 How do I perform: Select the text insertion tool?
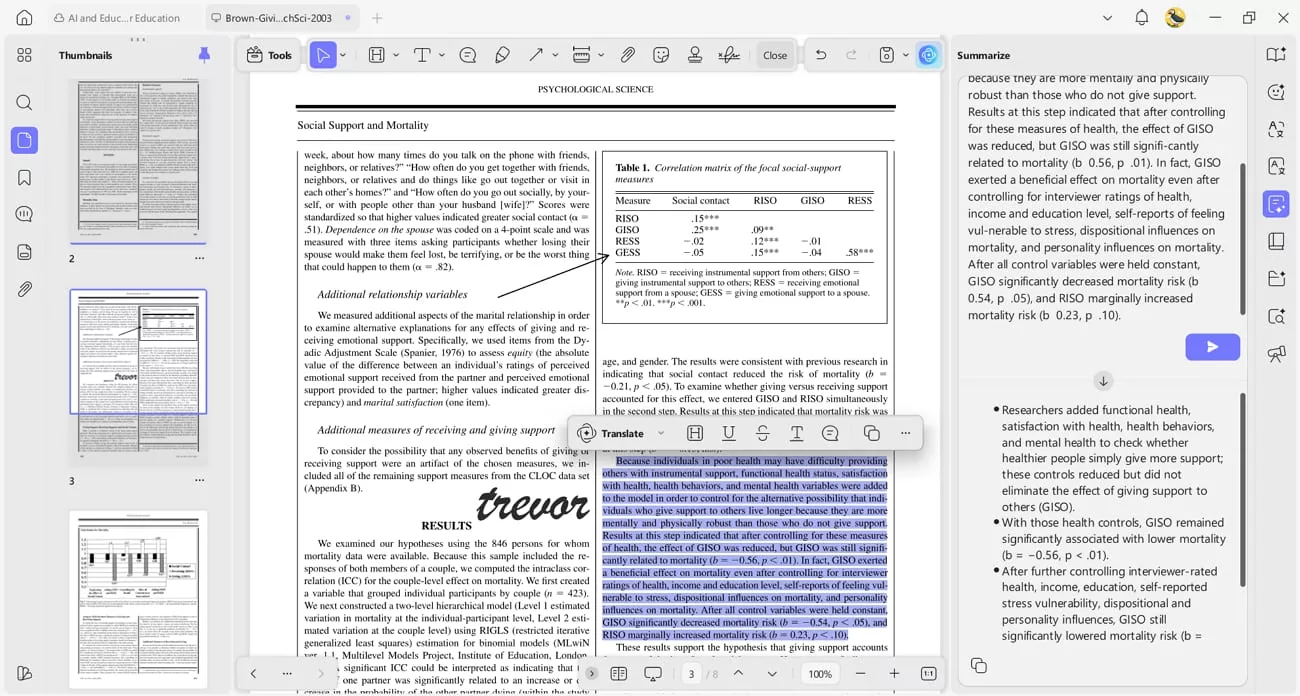click(x=421, y=55)
